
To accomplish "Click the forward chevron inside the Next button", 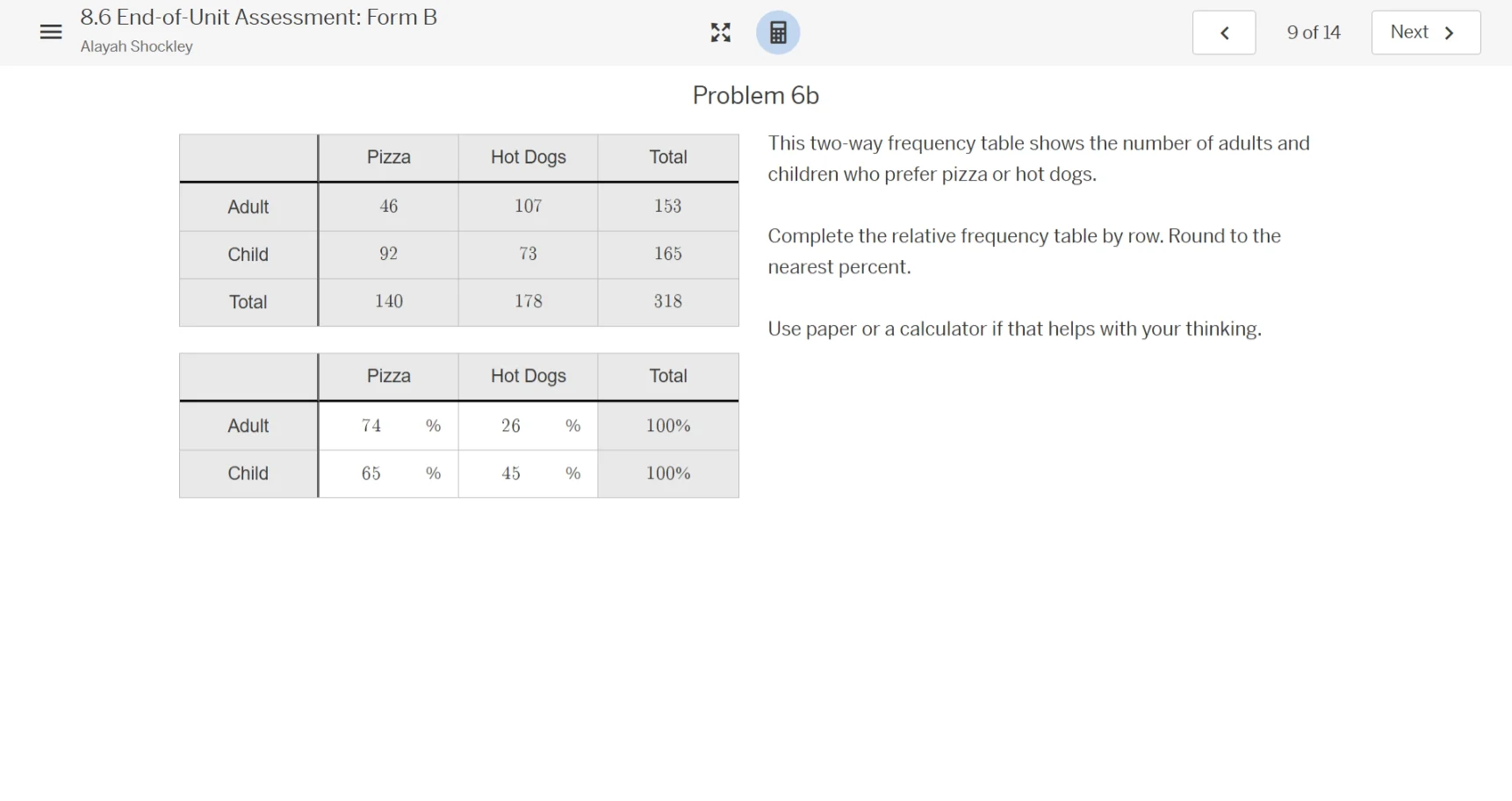I will 1449,32.
